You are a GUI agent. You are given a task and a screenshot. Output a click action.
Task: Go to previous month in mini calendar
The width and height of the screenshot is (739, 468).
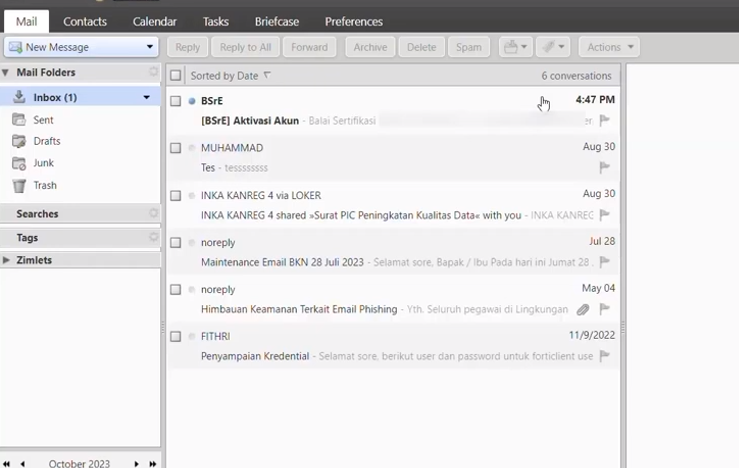click(x=23, y=464)
